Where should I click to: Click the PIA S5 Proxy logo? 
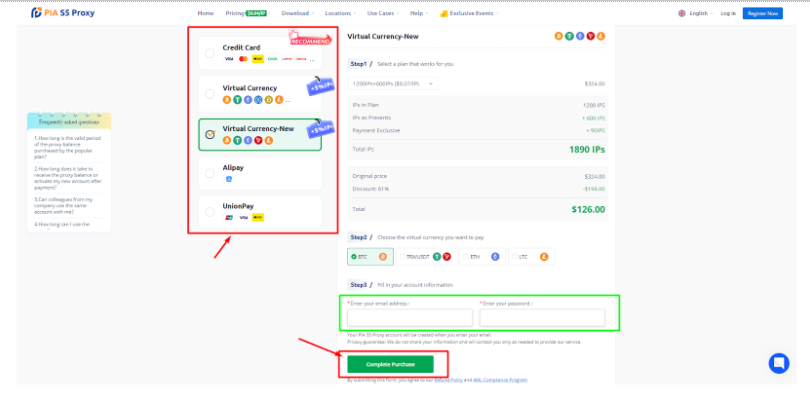pyautogui.click(x=63, y=13)
